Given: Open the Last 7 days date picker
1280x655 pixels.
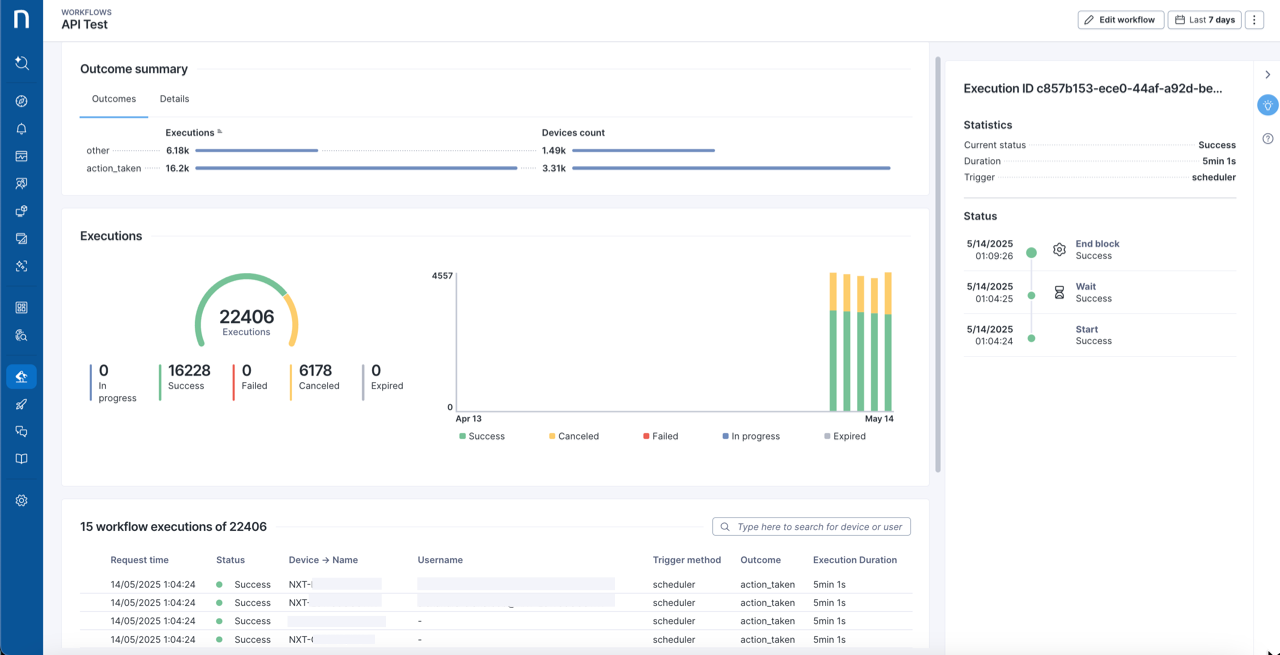Looking at the screenshot, I should click(x=1204, y=20).
